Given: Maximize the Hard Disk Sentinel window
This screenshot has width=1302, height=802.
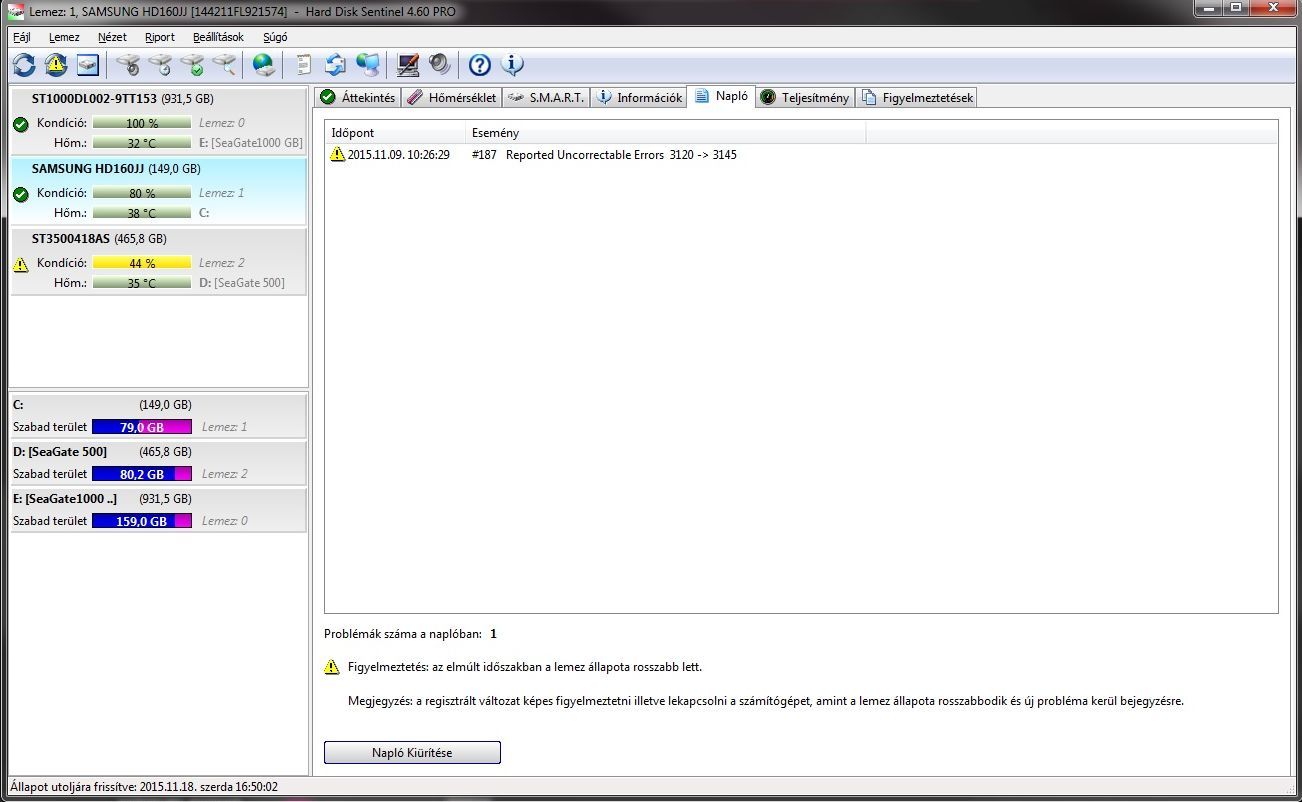Looking at the screenshot, I should click(1236, 8).
